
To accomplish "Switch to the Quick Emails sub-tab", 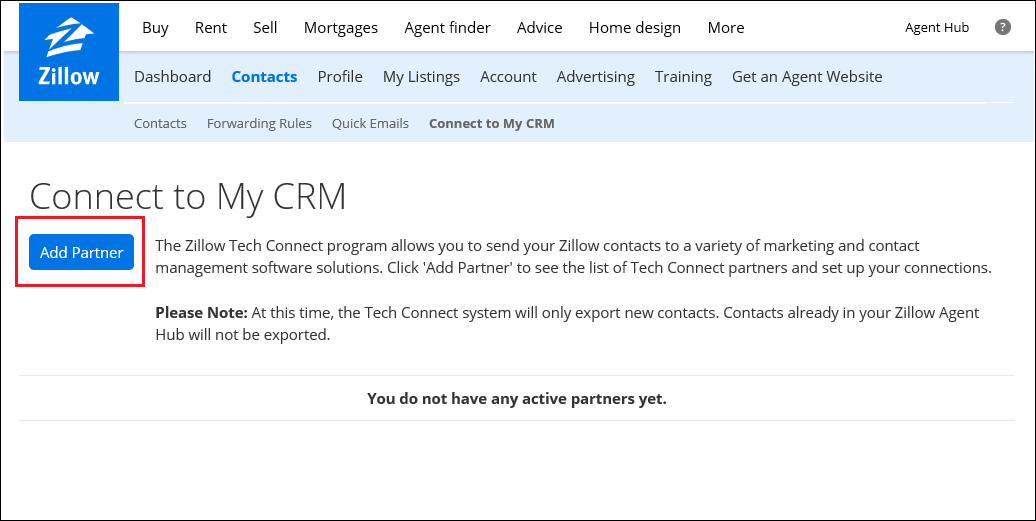I will pyautogui.click(x=370, y=124).
